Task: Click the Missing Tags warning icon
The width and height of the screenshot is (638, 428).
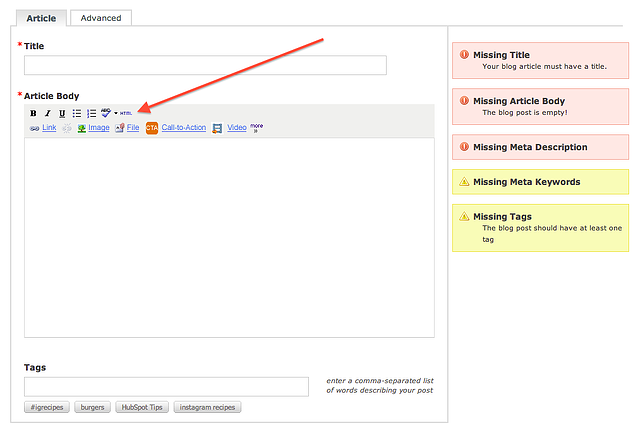Action: point(464,216)
